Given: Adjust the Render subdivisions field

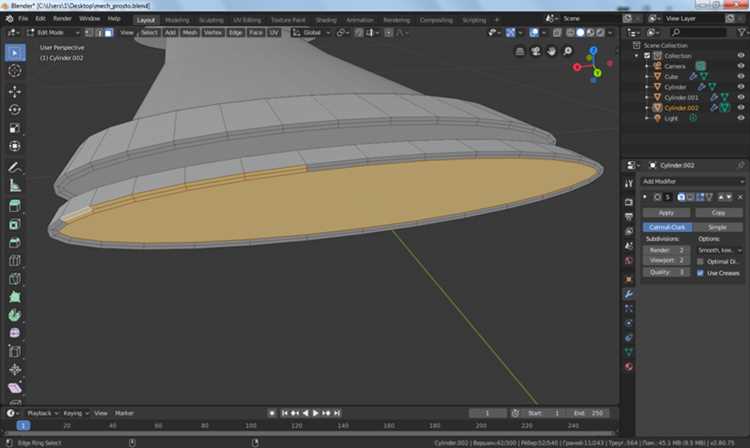Looking at the screenshot, I should pos(666,250).
